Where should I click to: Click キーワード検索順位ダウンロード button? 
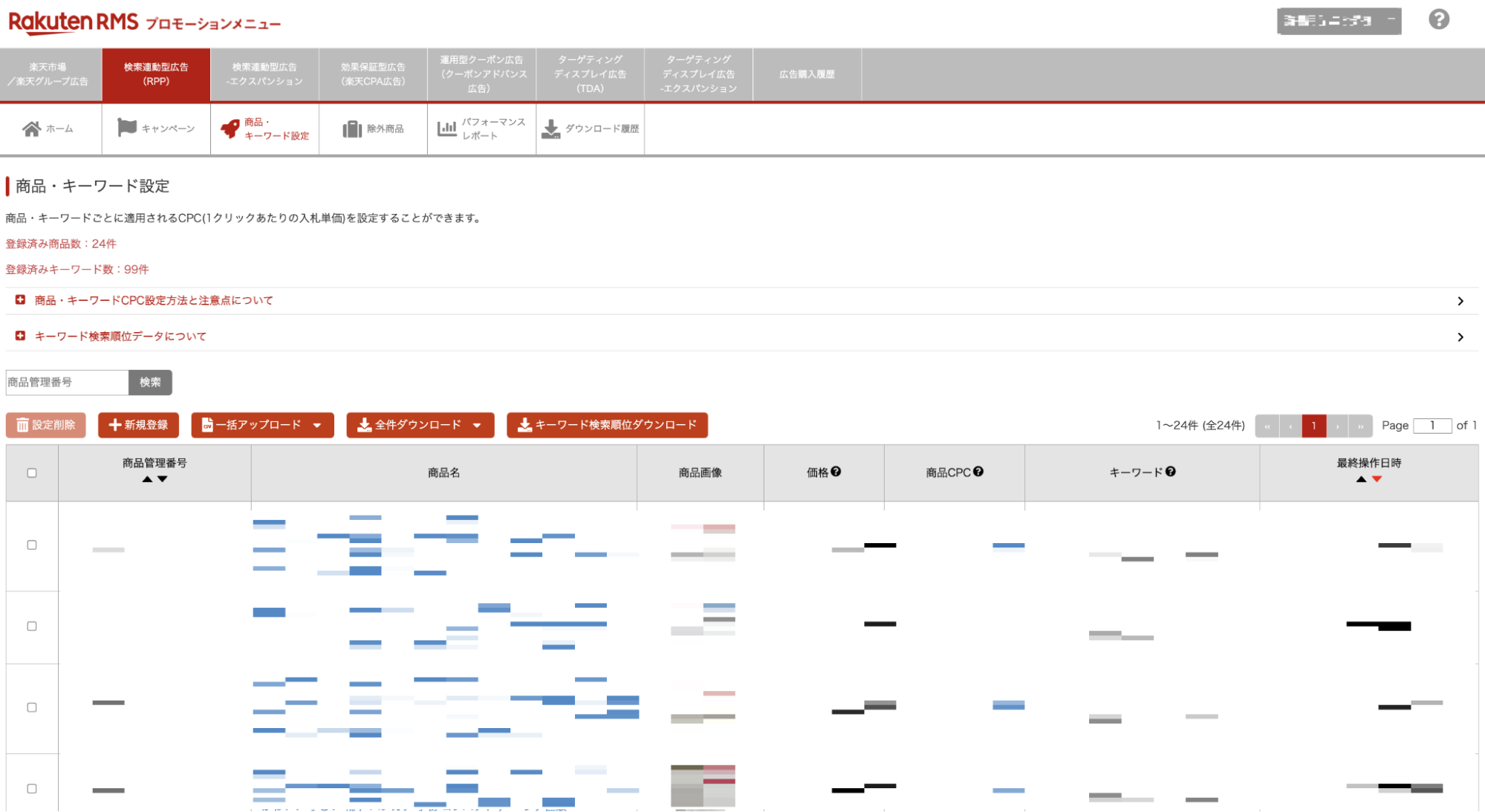[x=607, y=425]
